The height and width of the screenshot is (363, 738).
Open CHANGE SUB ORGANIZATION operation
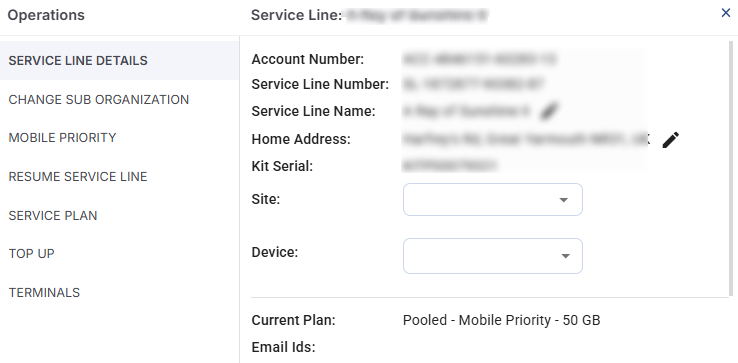click(119, 100)
